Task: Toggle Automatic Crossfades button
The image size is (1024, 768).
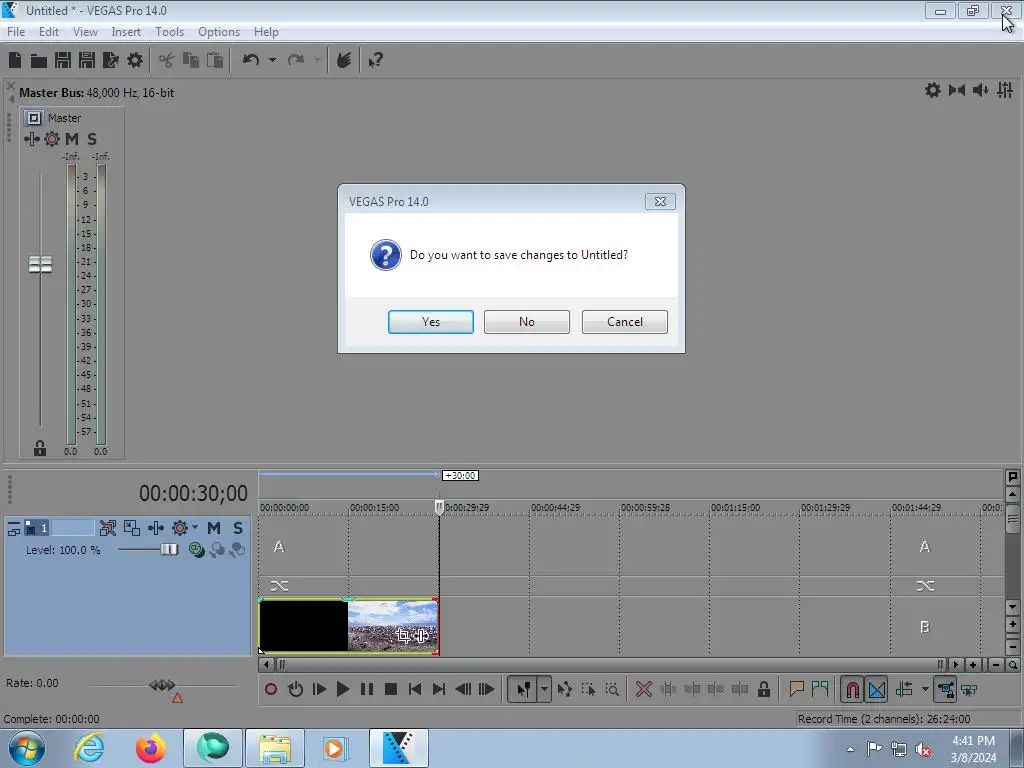Action: click(x=877, y=690)
